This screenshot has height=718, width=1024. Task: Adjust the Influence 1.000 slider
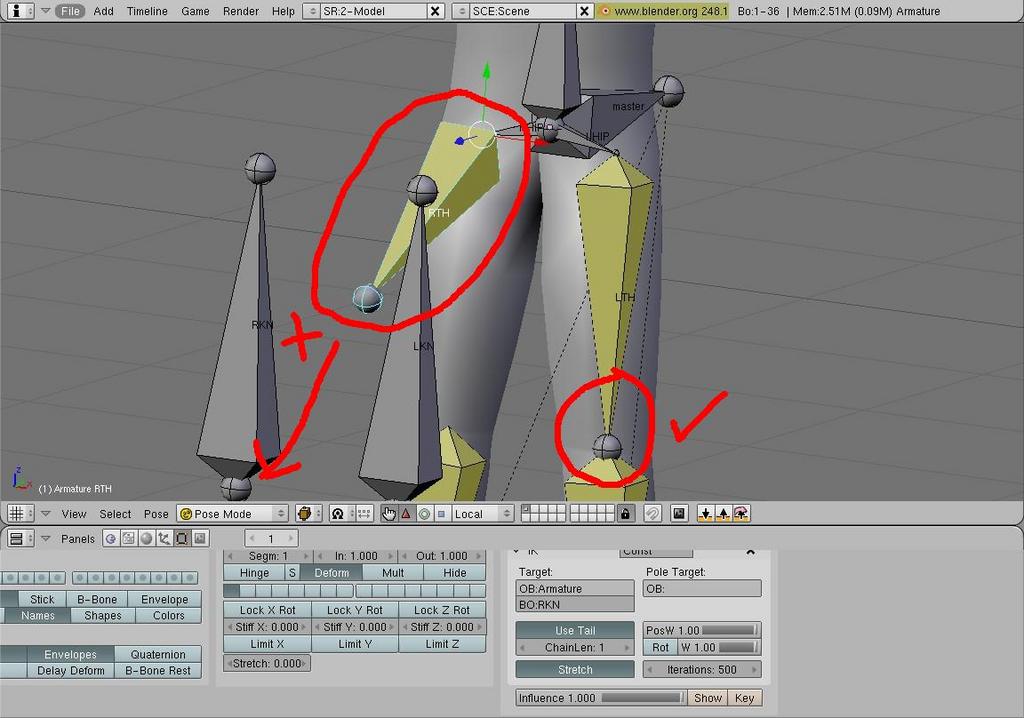point(601,698)
